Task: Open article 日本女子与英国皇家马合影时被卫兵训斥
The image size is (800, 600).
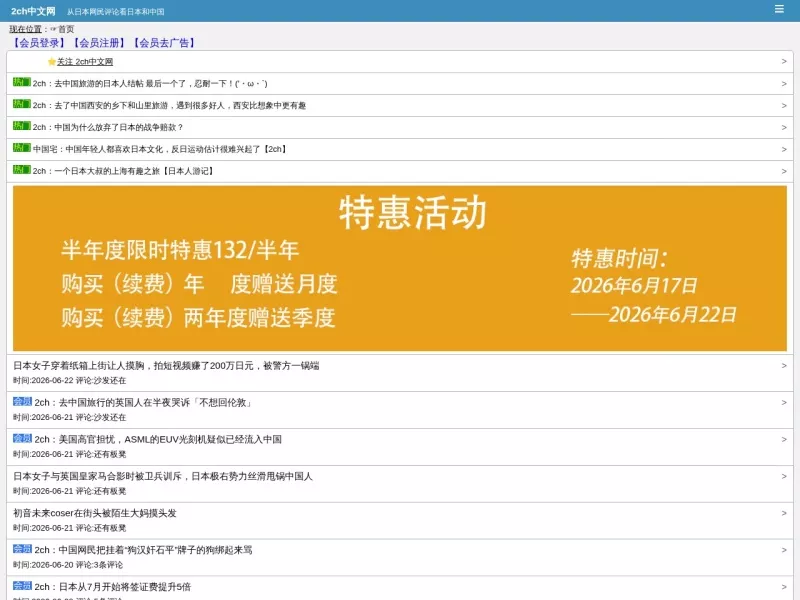Action: 163,477
